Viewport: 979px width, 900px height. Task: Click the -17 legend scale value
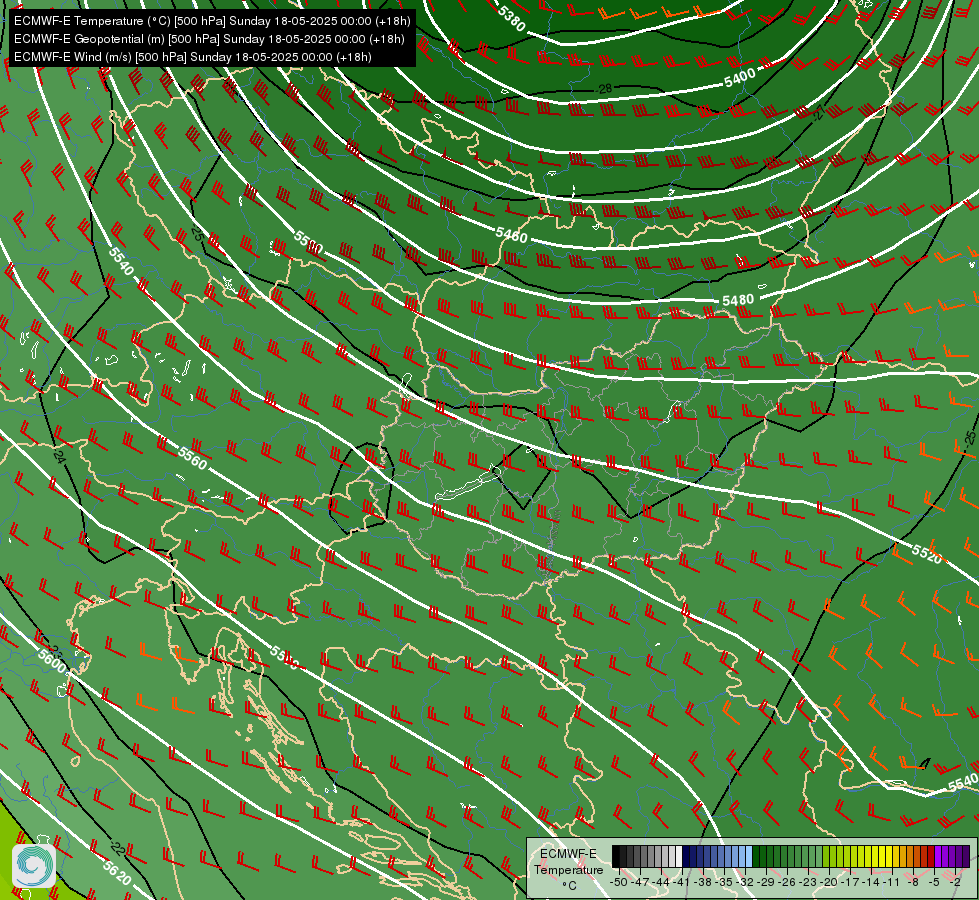point(850,883)
